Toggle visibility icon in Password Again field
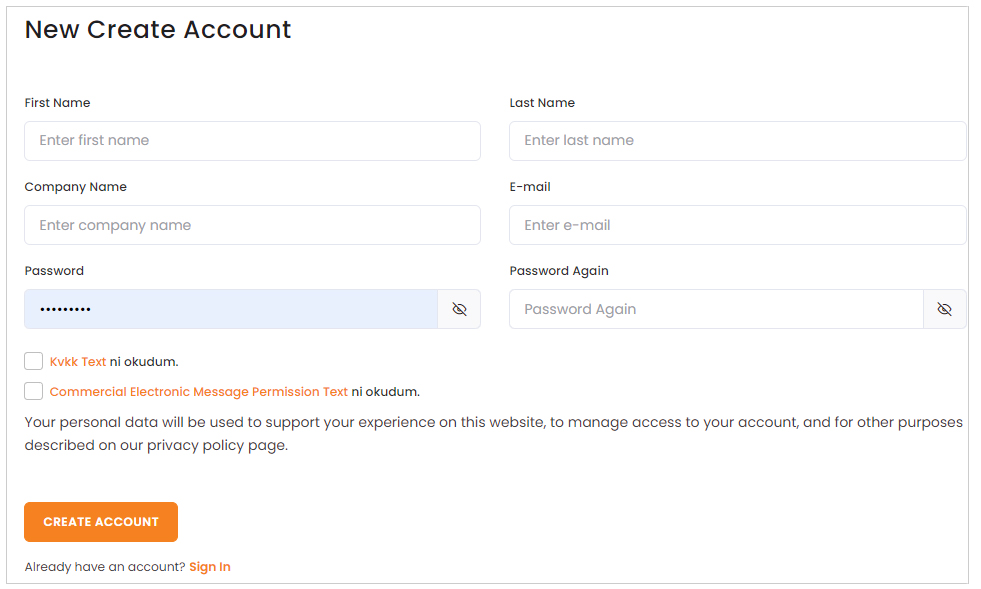The width and height of the screenshot is (981, 589). [x=944, y=310]
